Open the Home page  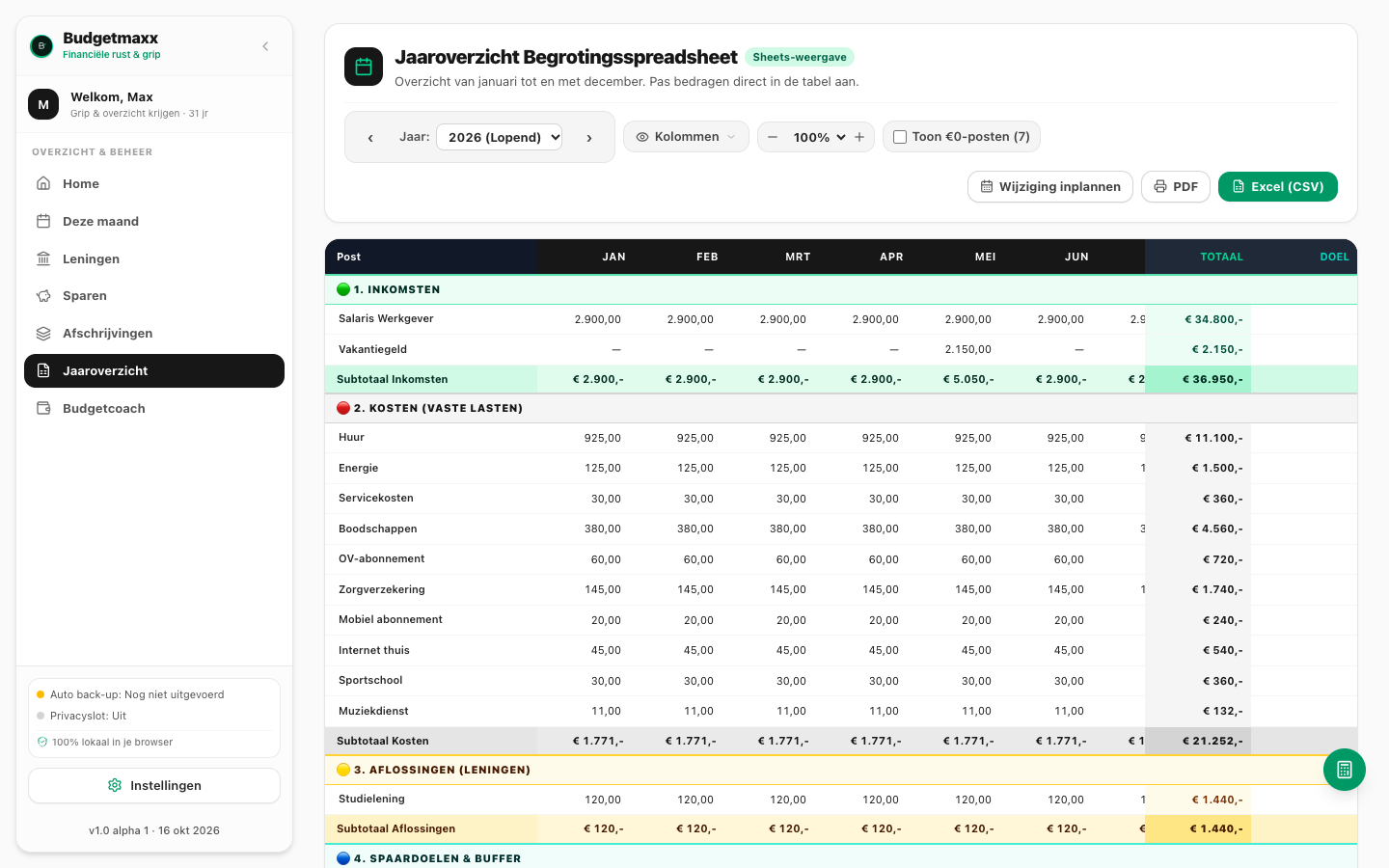pyautogui.click(x=154, y=183)
